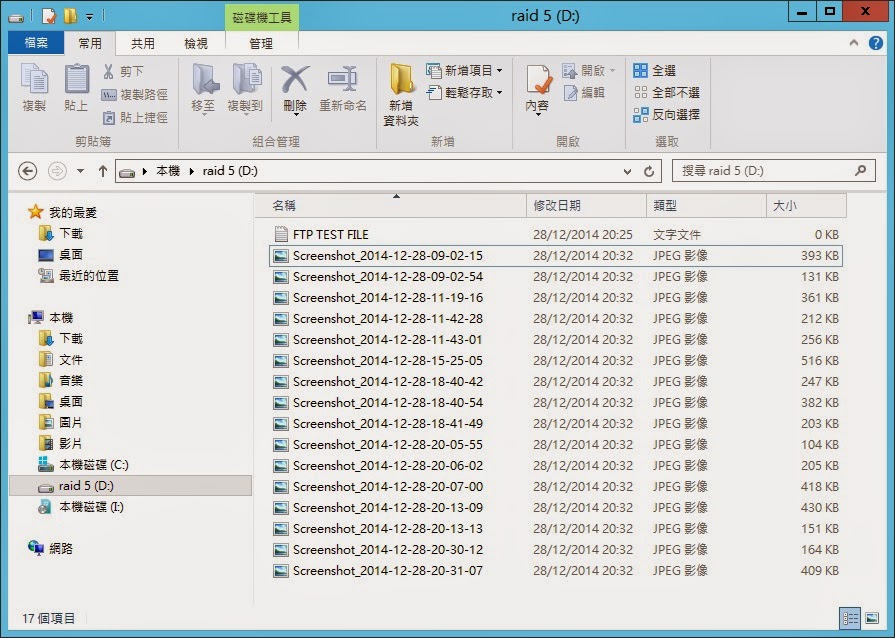The image size is (895, 638).
Task: Open the Help question mark icon
Action: click(x=876, y=43)
